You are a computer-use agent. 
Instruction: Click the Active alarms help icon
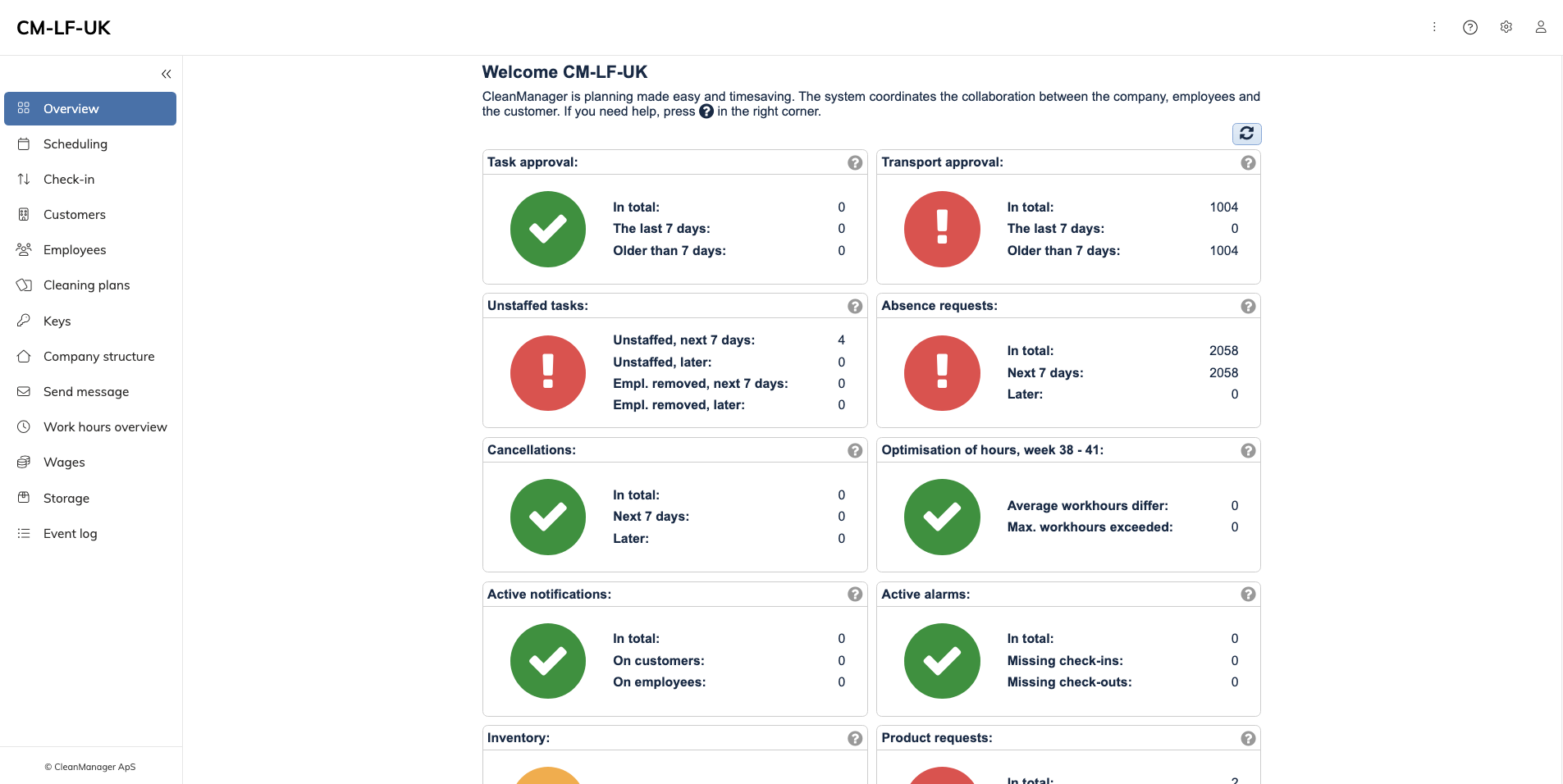[x=1248, y=595]
